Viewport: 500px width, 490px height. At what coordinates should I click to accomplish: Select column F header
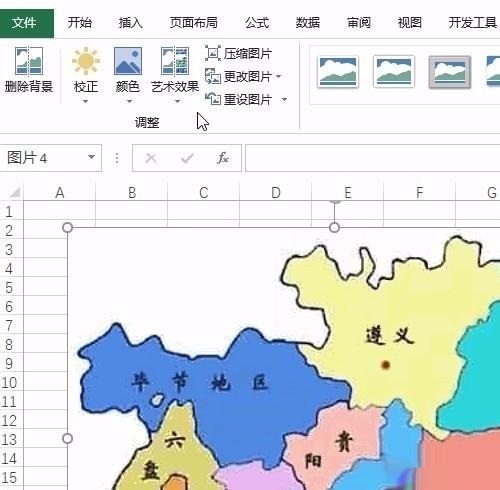[x=420, y=192]
